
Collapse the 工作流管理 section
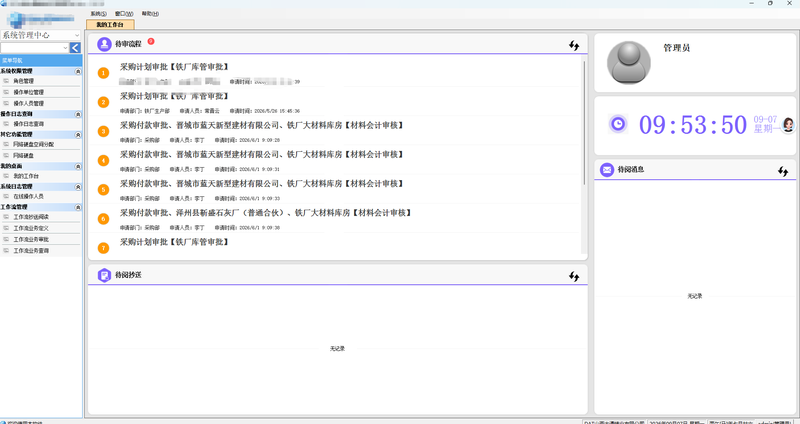pyautogui.click(x=78, y=207)
